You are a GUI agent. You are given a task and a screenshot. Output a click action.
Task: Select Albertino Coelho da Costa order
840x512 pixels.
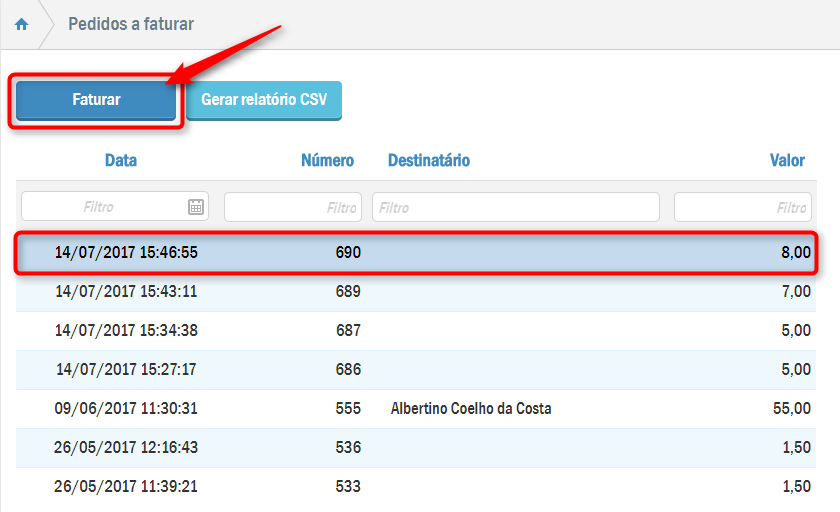click(x=470, y=409)
